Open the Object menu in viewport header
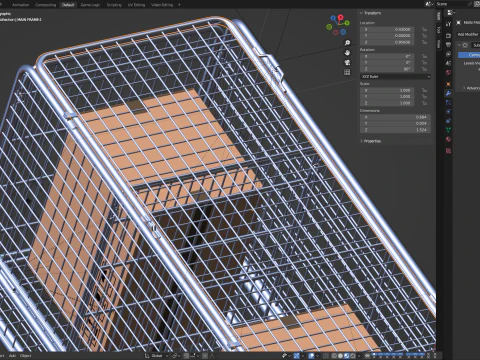The image size is (480, 360). [26, 356]
